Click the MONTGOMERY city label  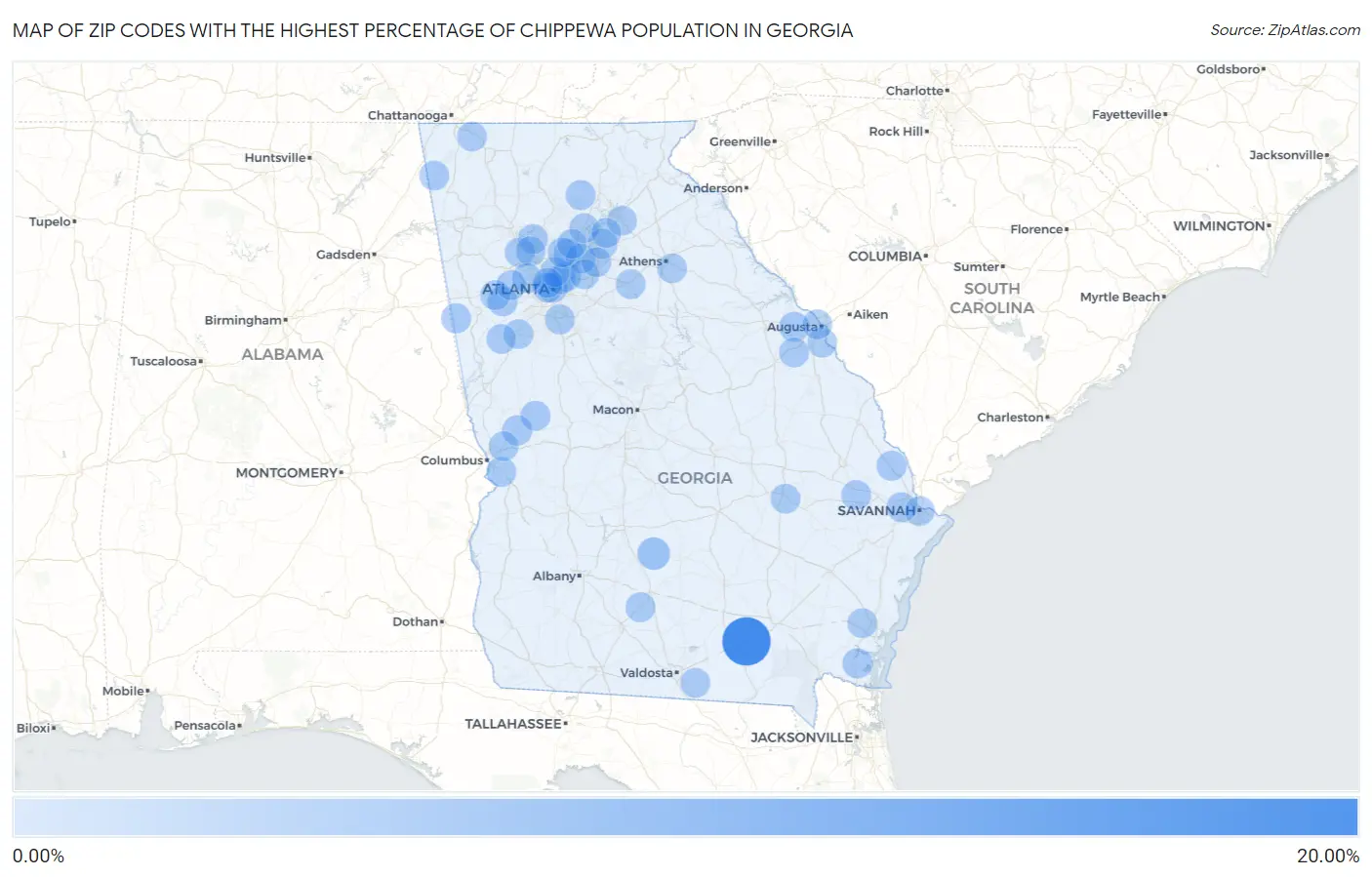(286, 473)
